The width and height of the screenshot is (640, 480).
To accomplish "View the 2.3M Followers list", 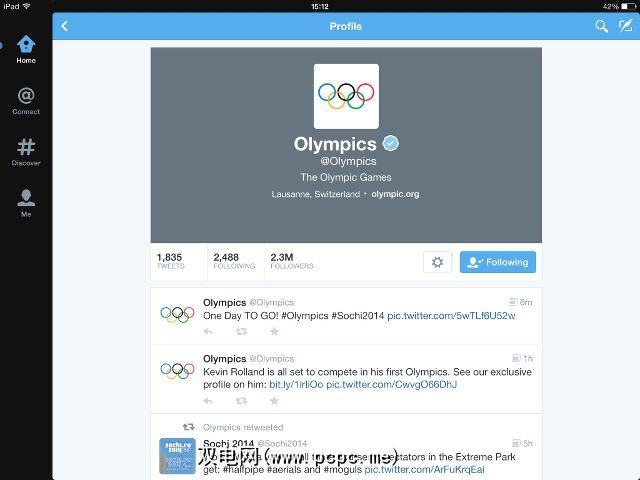I will [291, 261].
